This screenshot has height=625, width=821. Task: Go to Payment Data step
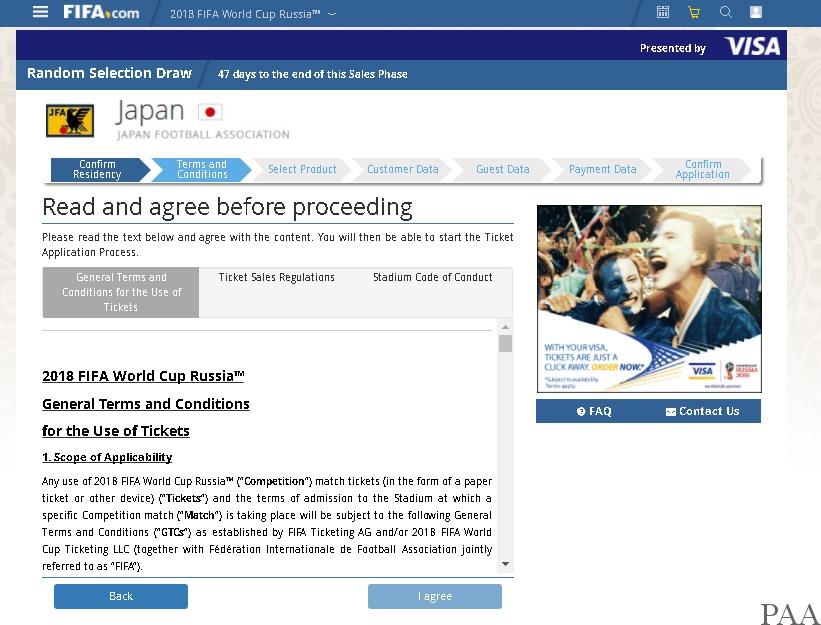(x=603, y=170)
